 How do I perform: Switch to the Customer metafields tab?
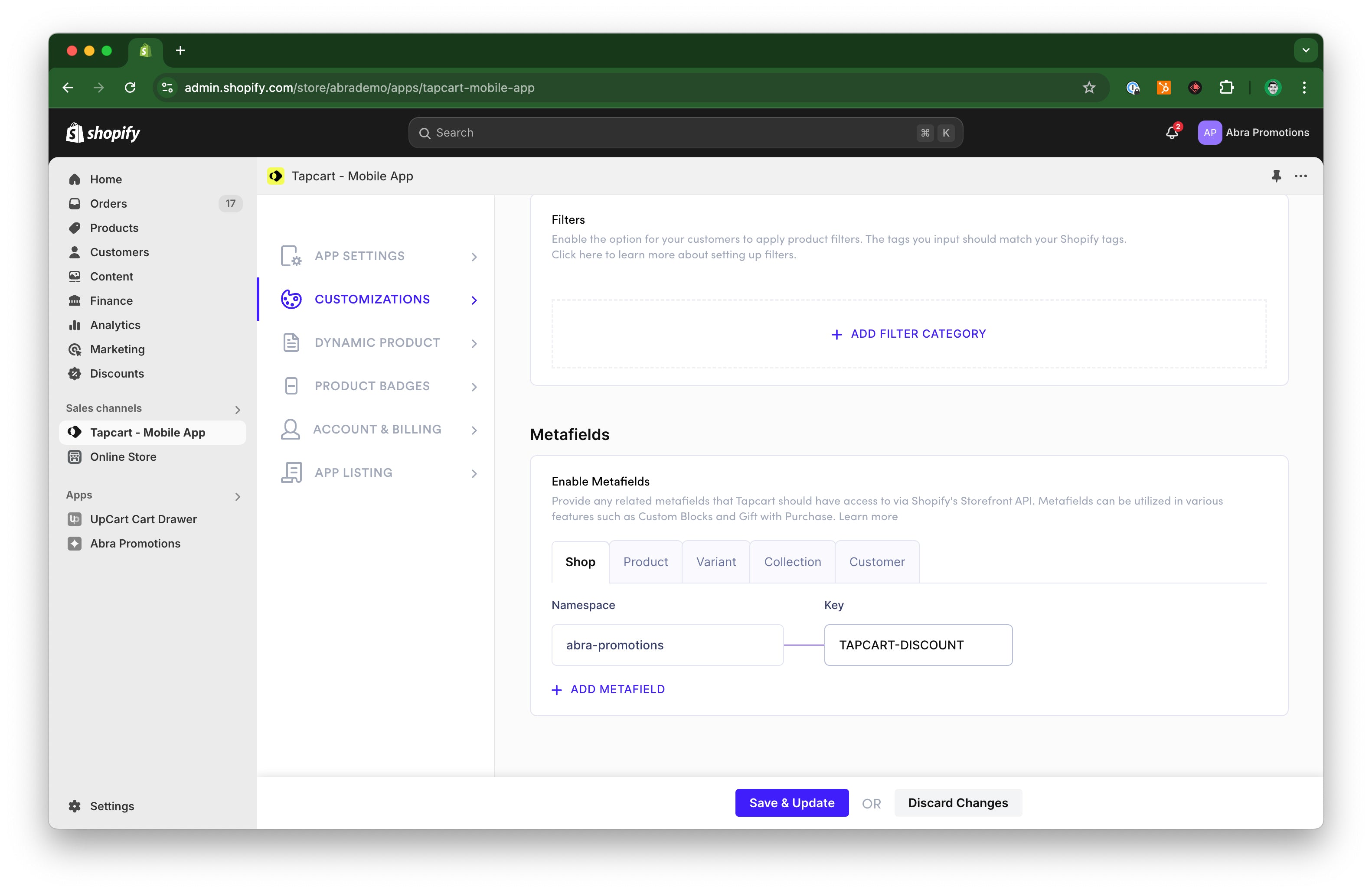pyautogui.click(x=877, y=562)
